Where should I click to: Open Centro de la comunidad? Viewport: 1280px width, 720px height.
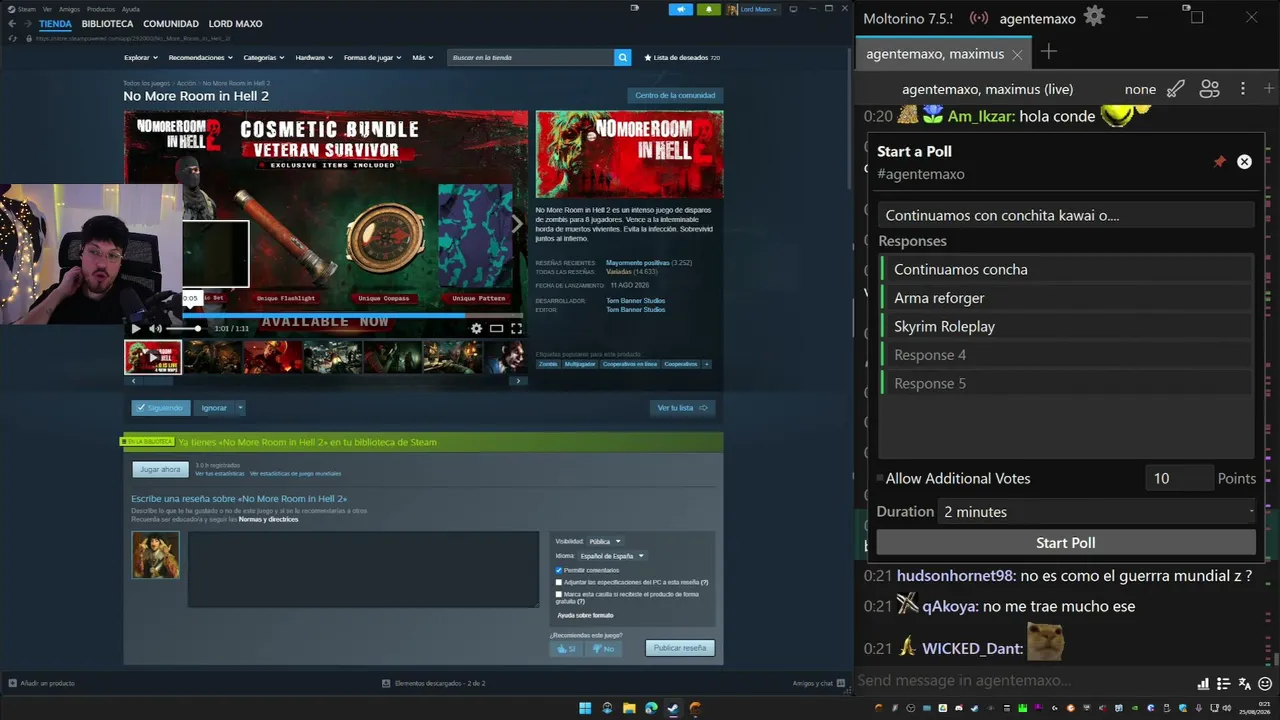tap(675, 96)
